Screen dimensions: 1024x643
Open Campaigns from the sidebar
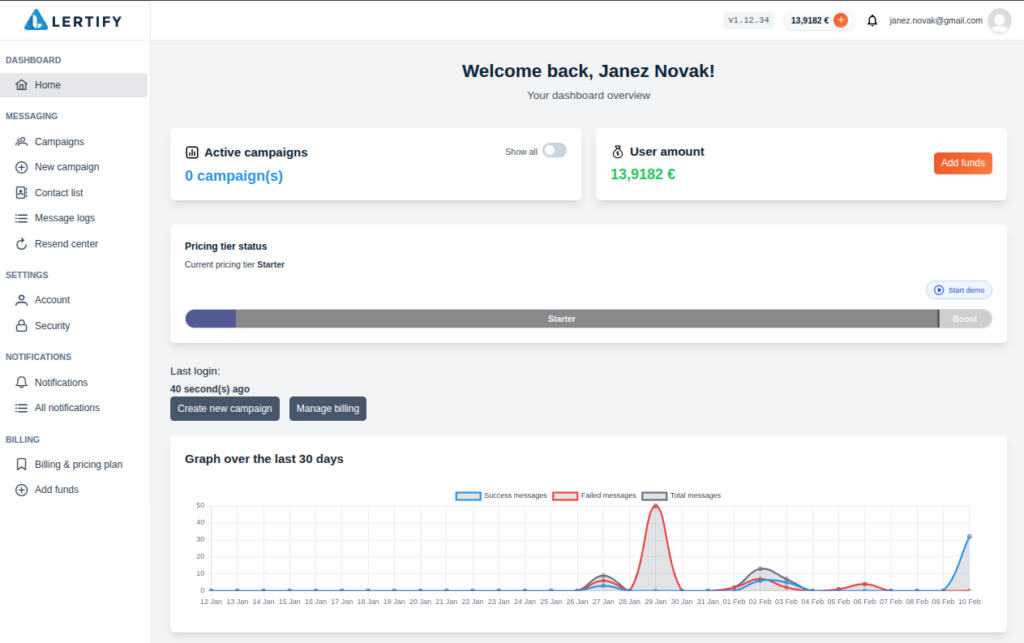click(x=59, y=142)
